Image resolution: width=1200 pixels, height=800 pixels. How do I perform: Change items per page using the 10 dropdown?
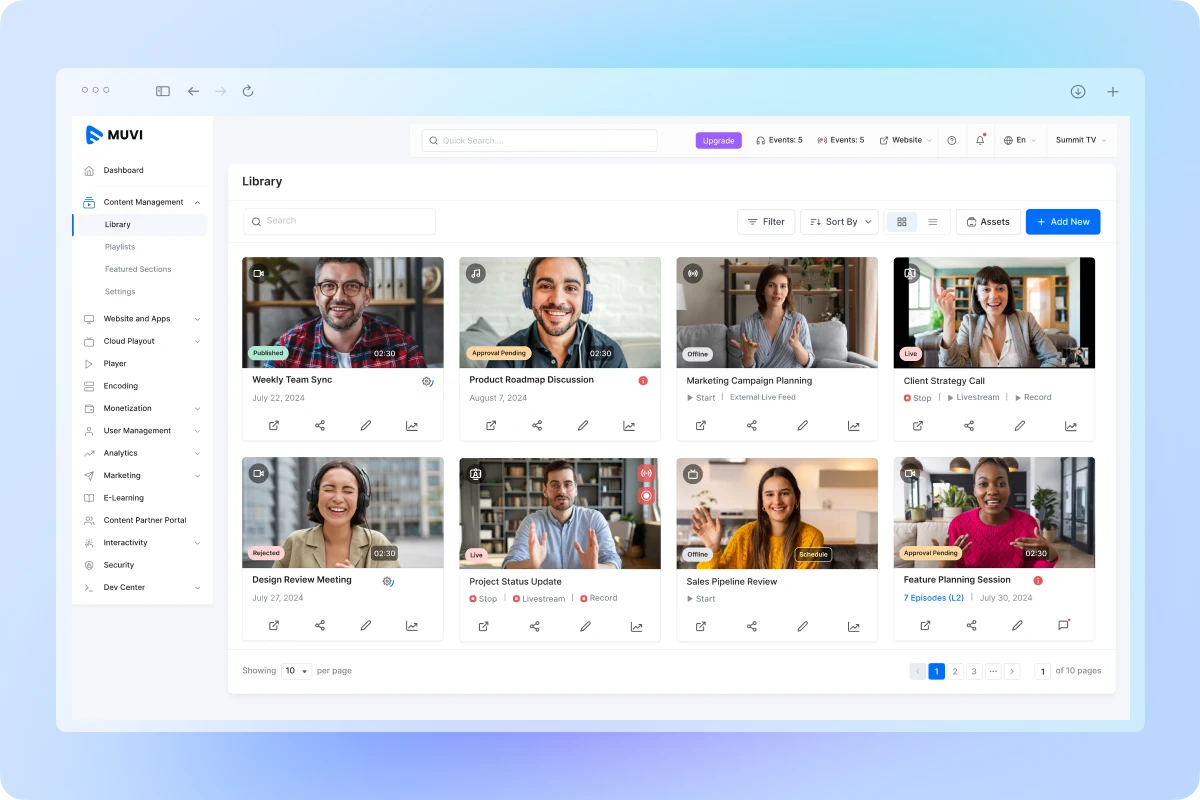tap(296, 670)
